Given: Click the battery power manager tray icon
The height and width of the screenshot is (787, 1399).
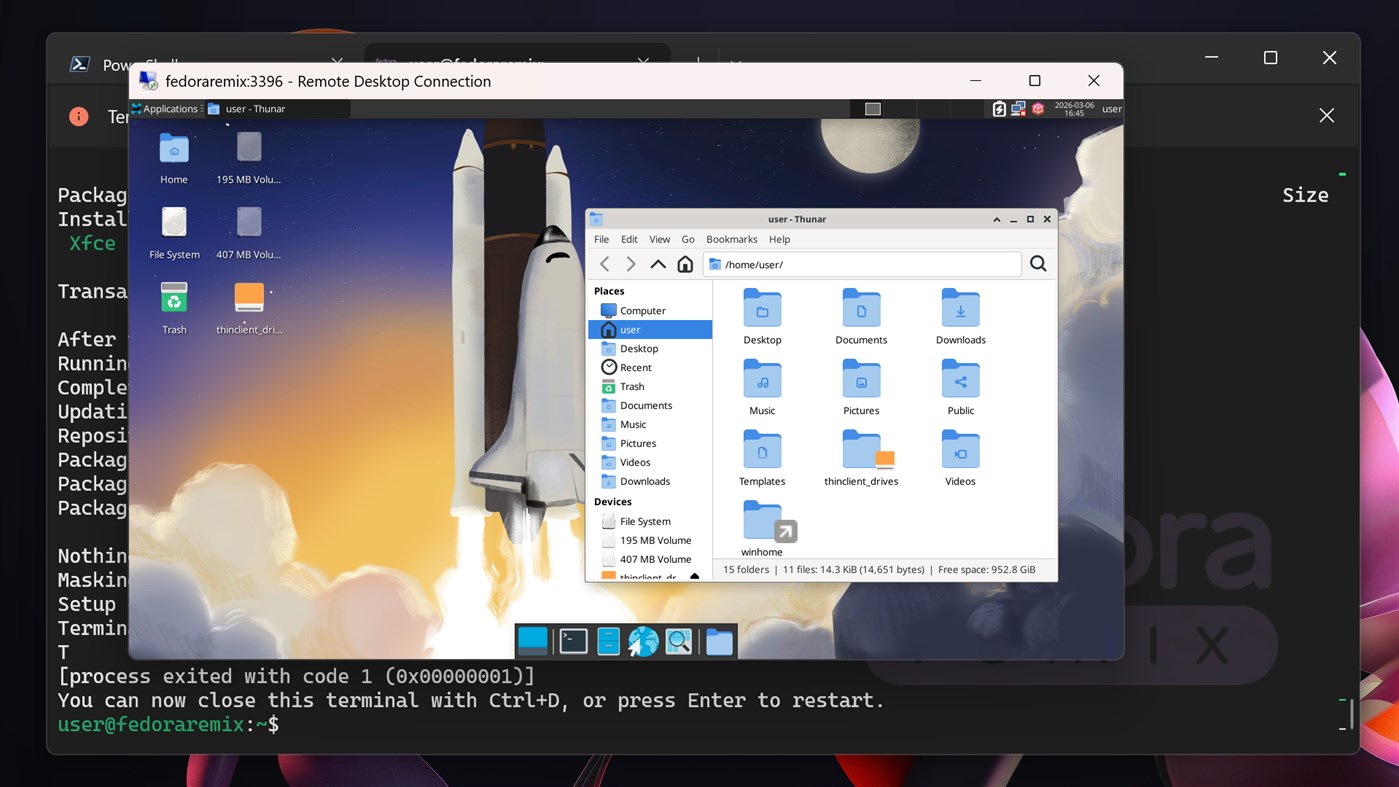Looking at the screenshot, I should click(999, 109).
